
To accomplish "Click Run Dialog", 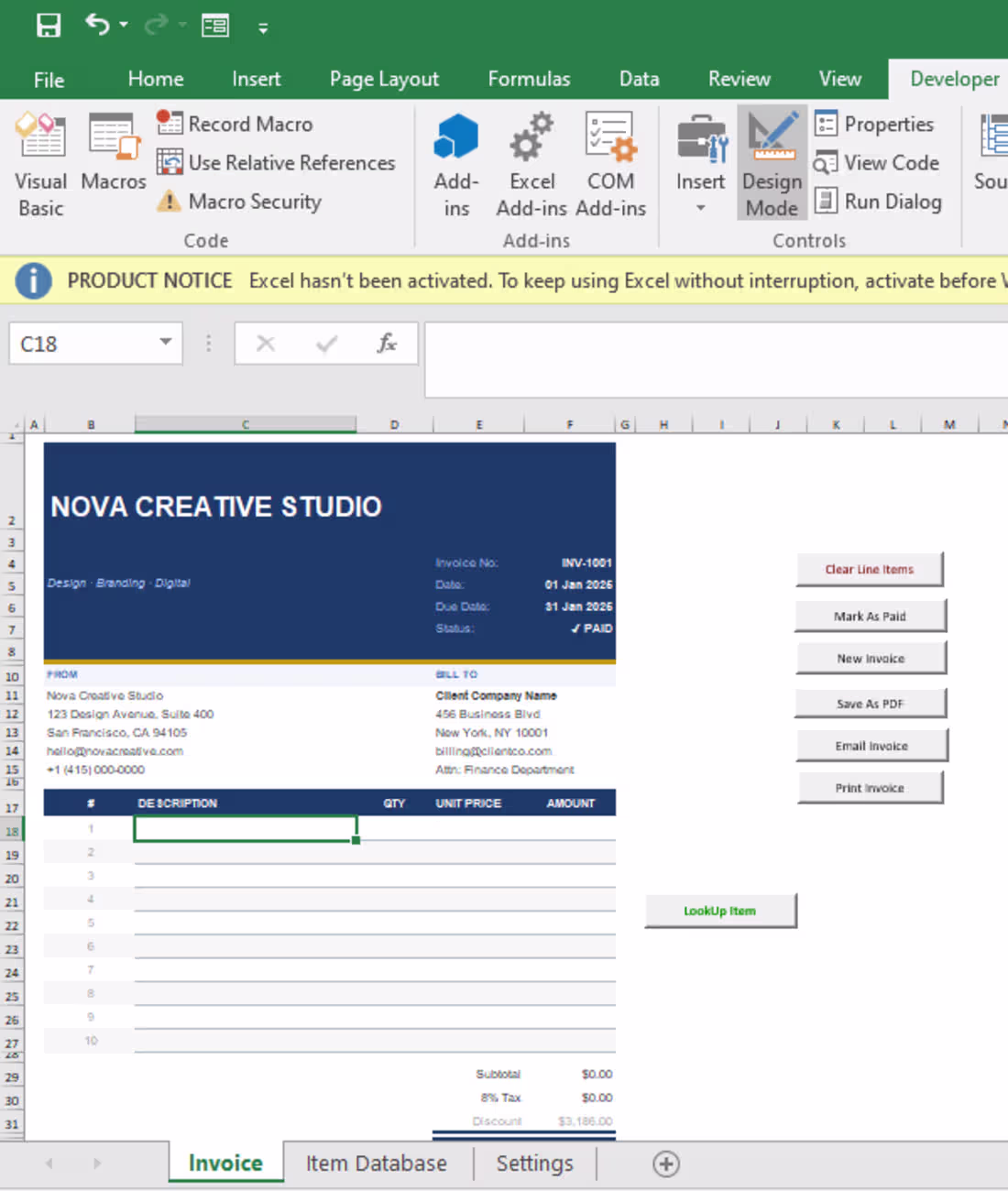I will 878,202.
